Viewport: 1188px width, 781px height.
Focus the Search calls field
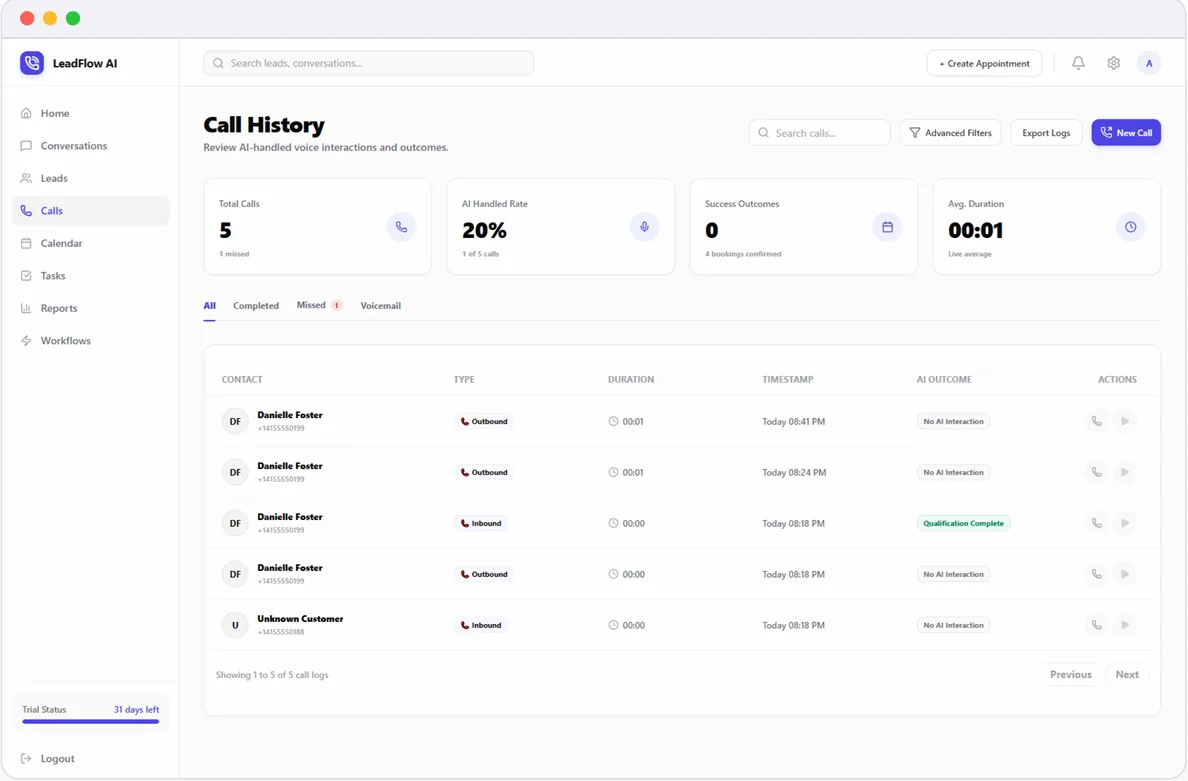coord(820,133)
